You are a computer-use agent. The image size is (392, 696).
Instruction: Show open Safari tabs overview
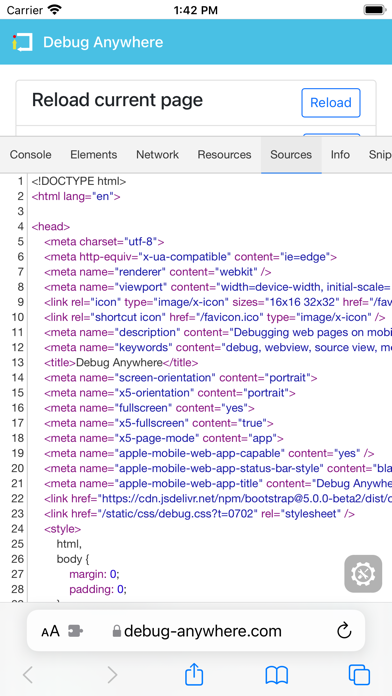point(359,675)
